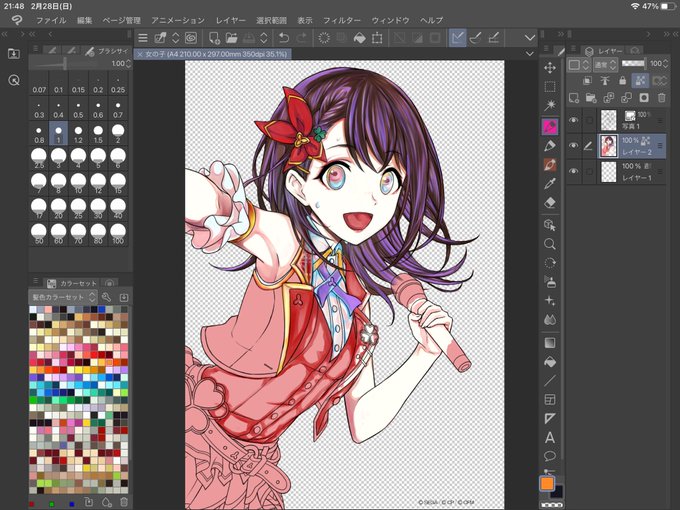Open the フィルター menu

tap(342, 20)
